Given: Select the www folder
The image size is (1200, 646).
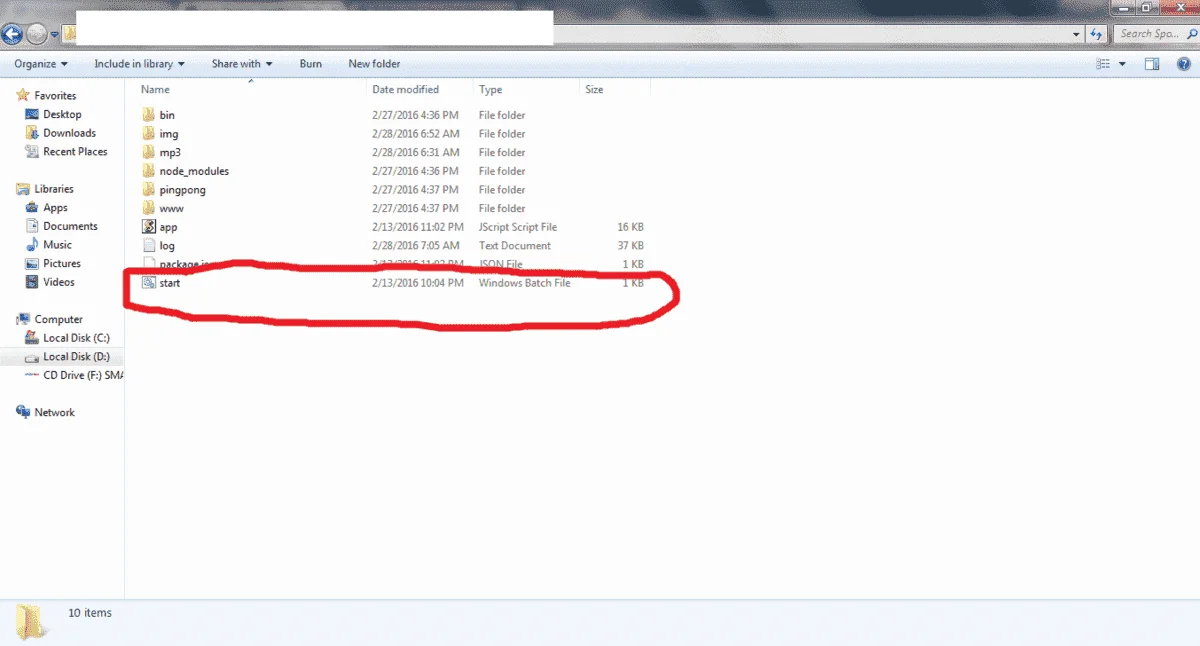Looking at the screenshot, I should pos(171,209).
